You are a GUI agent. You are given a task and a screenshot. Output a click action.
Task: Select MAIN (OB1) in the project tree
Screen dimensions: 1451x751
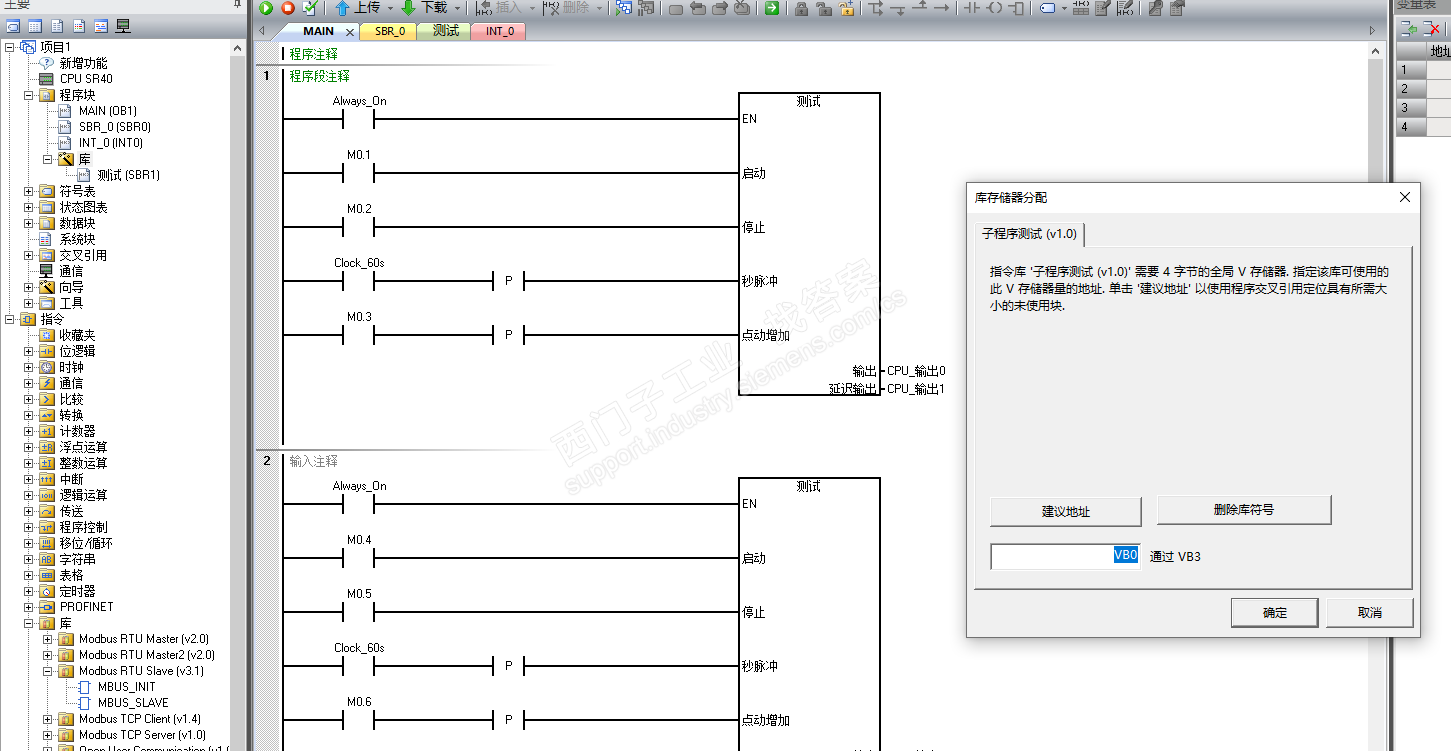coord(108,111)
